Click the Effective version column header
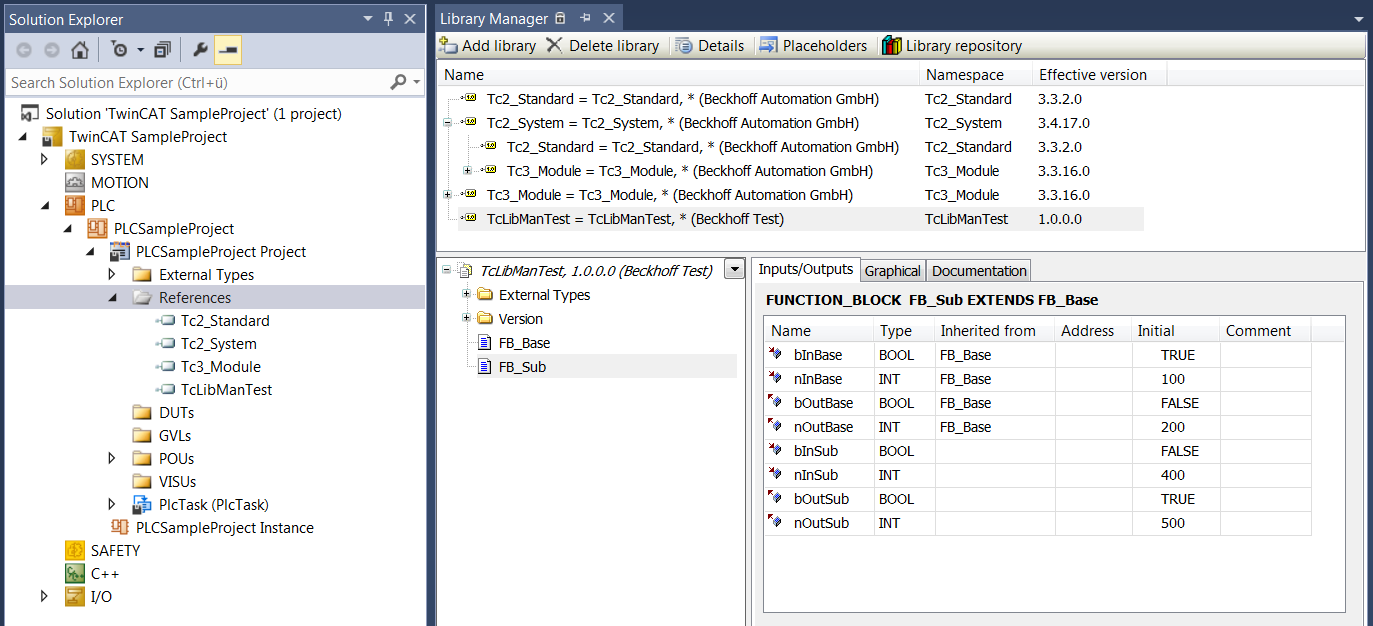Screen dimensions: 1373x626 (x=1099, y=74)
